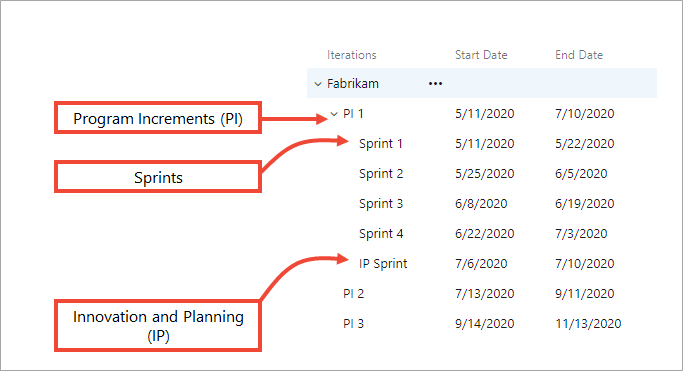Select Sprint 3 in the iteration tree
This screenshot has width=683, height=371.
point(381,204)
